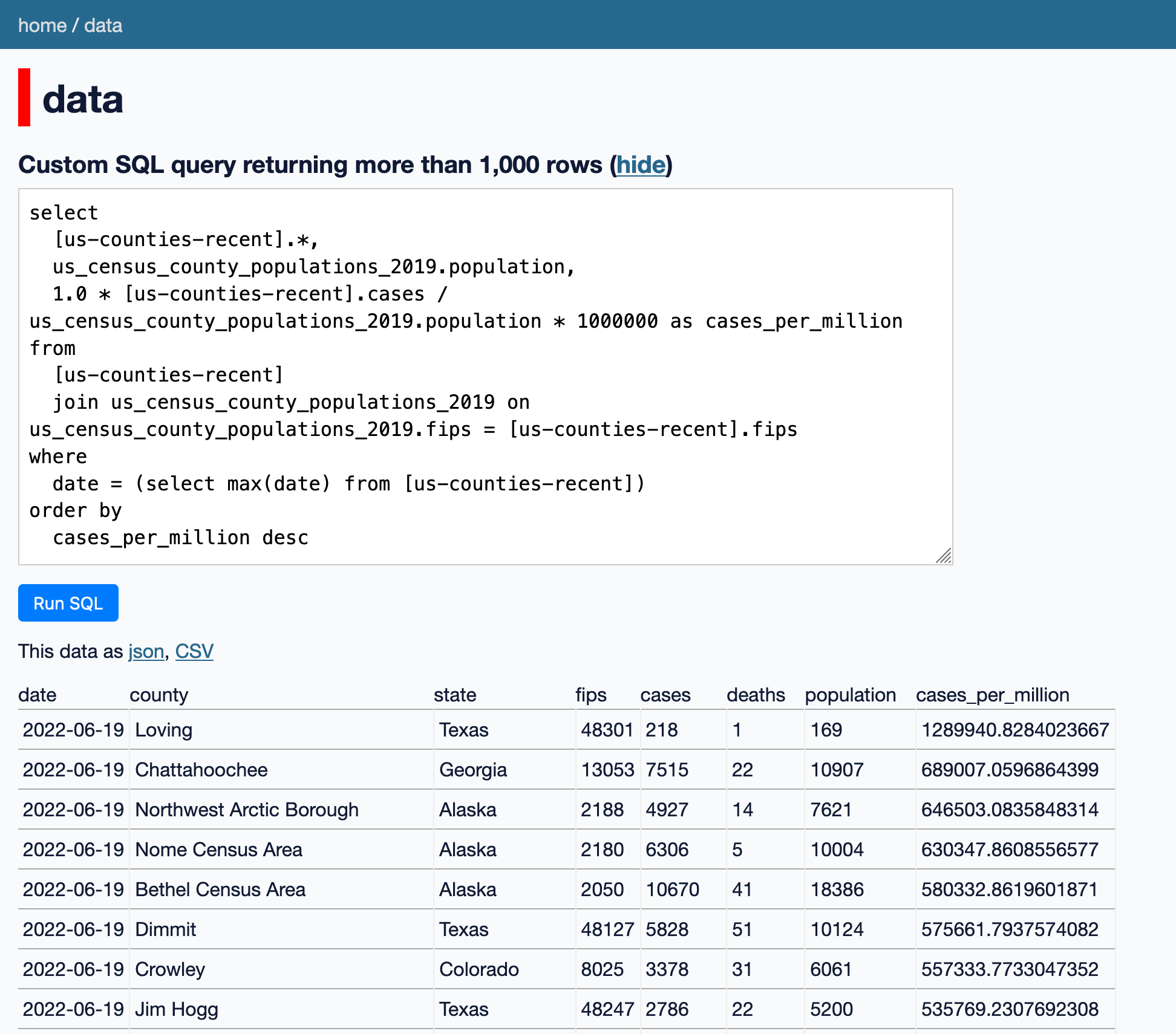Click the value 575661.7937574082
The image size is (1176, 1034).
tap(1010, 929)
